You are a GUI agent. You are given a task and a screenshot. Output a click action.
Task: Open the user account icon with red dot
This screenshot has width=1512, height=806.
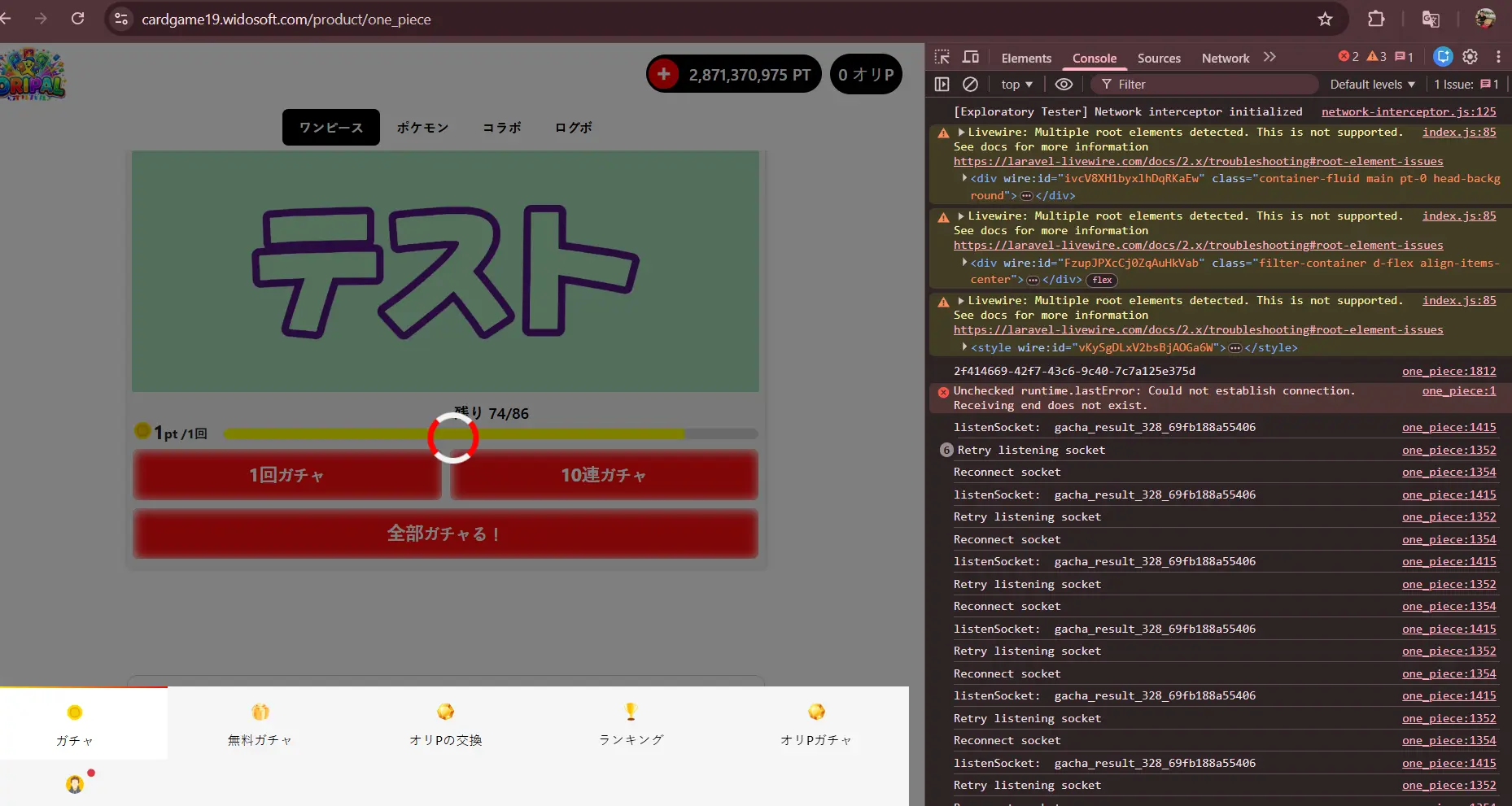pyautogui.click(x=75, y=784)
